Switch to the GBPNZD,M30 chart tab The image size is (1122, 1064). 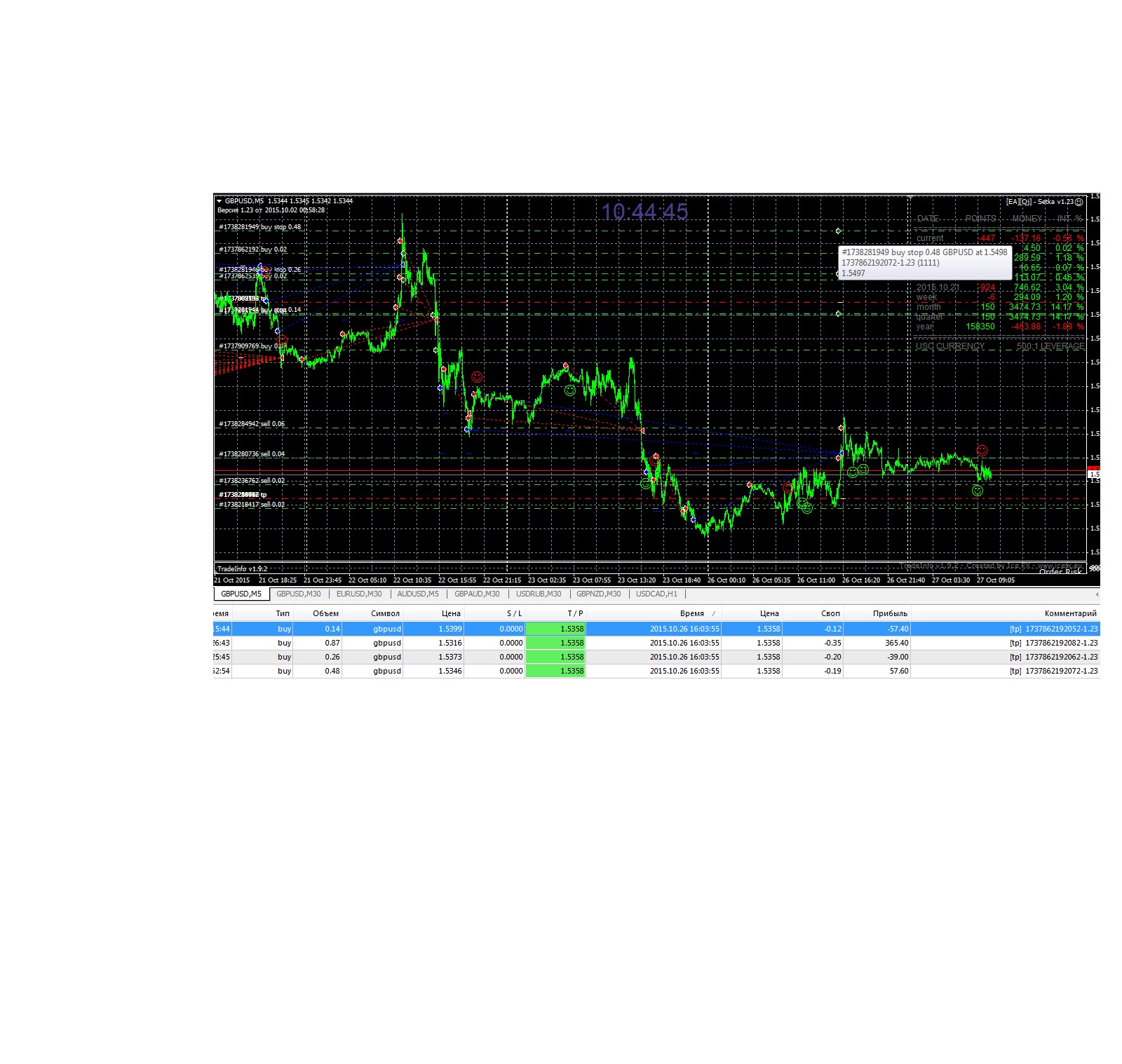[598, 594]
